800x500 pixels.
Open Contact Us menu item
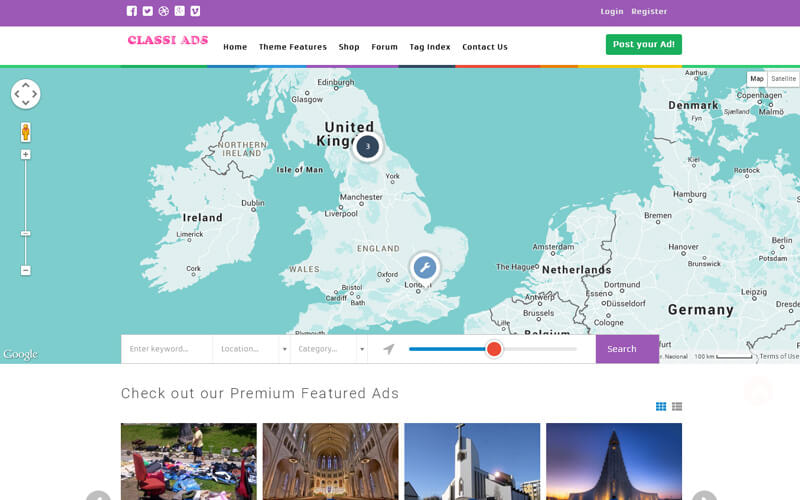point(485,47)
